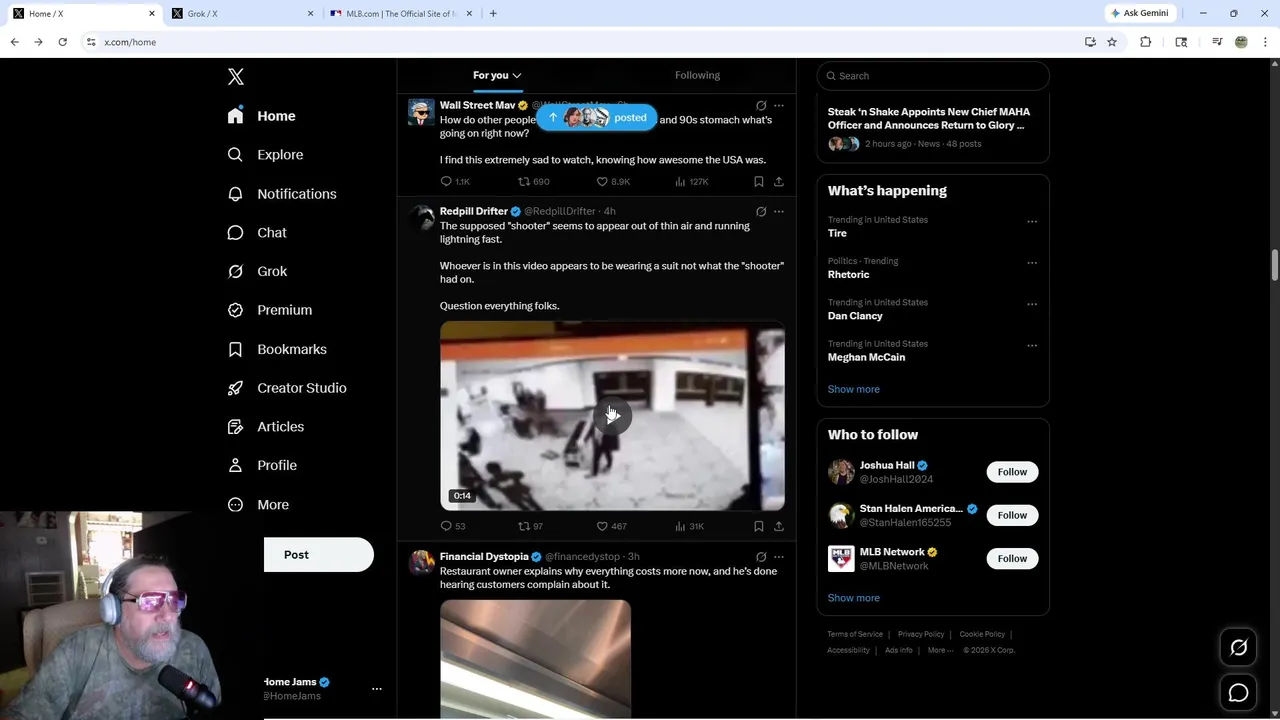This screenshot has width=1280, height=720.
Task: Open Explore page
Action: 265,155
